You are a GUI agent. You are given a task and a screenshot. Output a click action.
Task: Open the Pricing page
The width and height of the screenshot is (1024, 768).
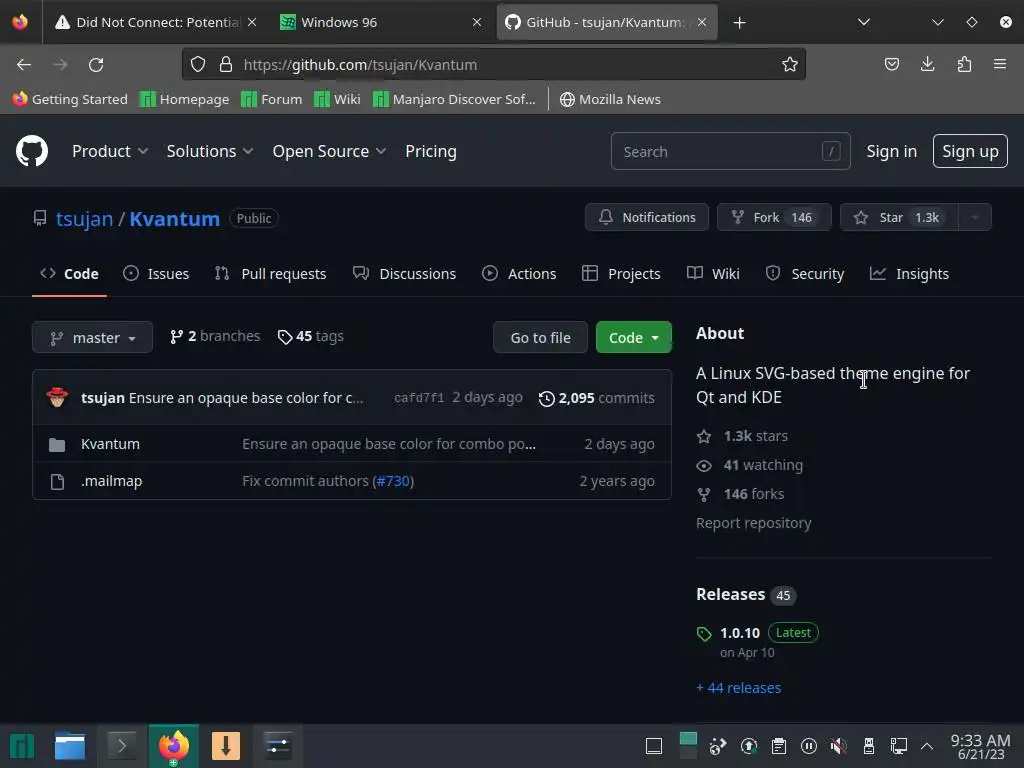[431, 152]
